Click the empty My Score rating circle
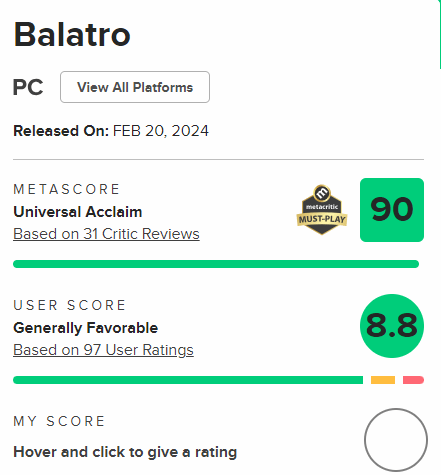The image size is (441, 475). (396, 440)
